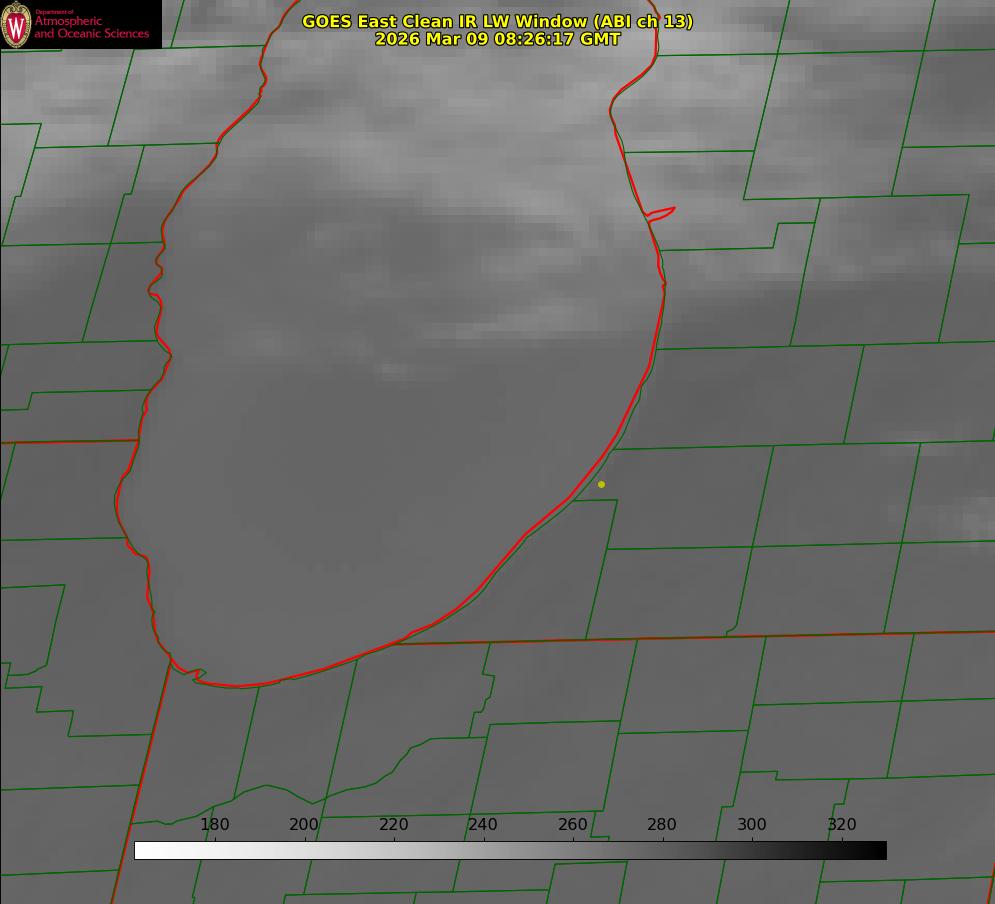The width and height of the screenshot is (995, 904).
Task: Click the 2026 Mar 09 GMT timestamp
Action: coord(497,39)
